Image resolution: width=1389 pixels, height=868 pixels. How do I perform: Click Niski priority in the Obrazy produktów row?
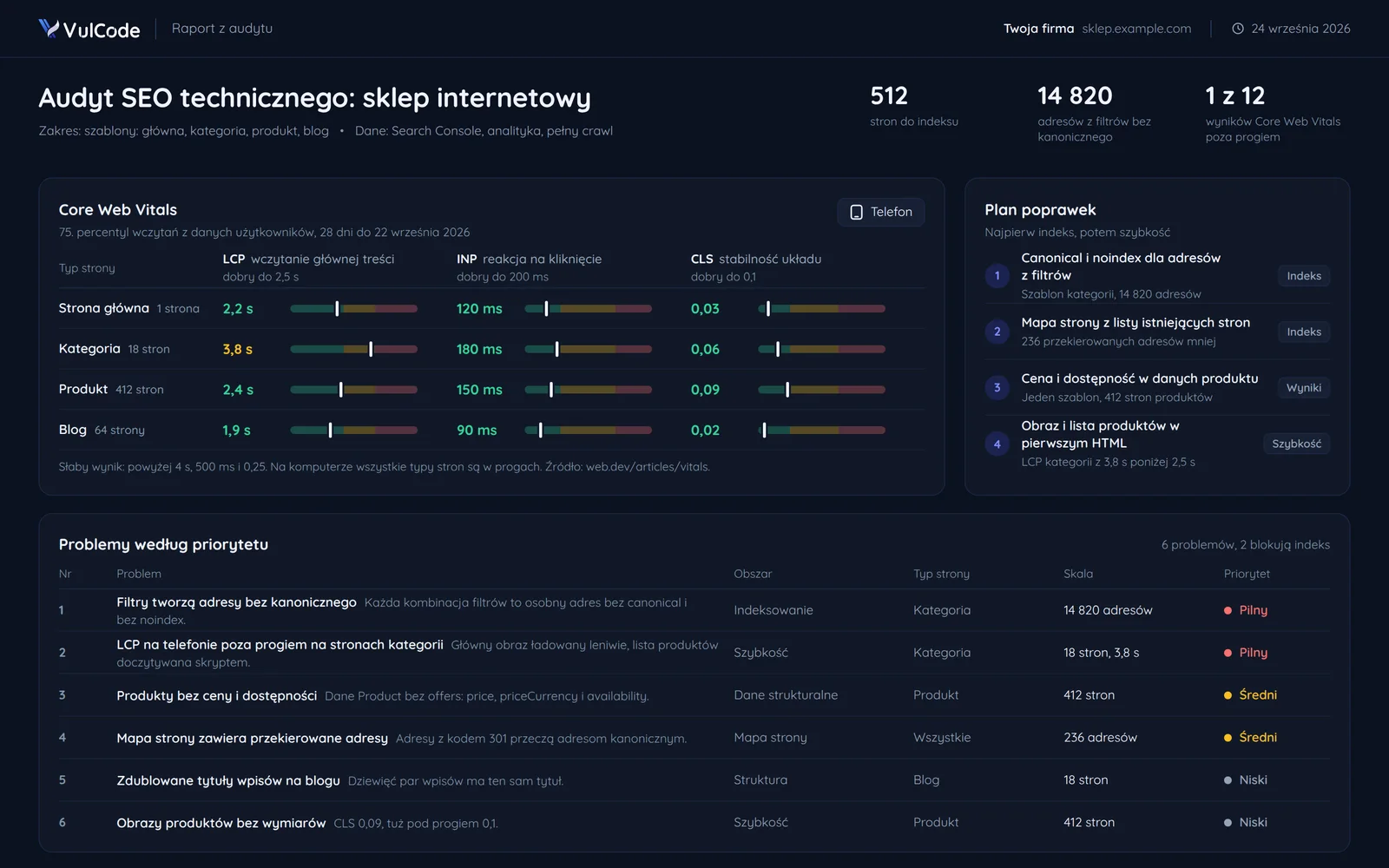pos(1246,823)
